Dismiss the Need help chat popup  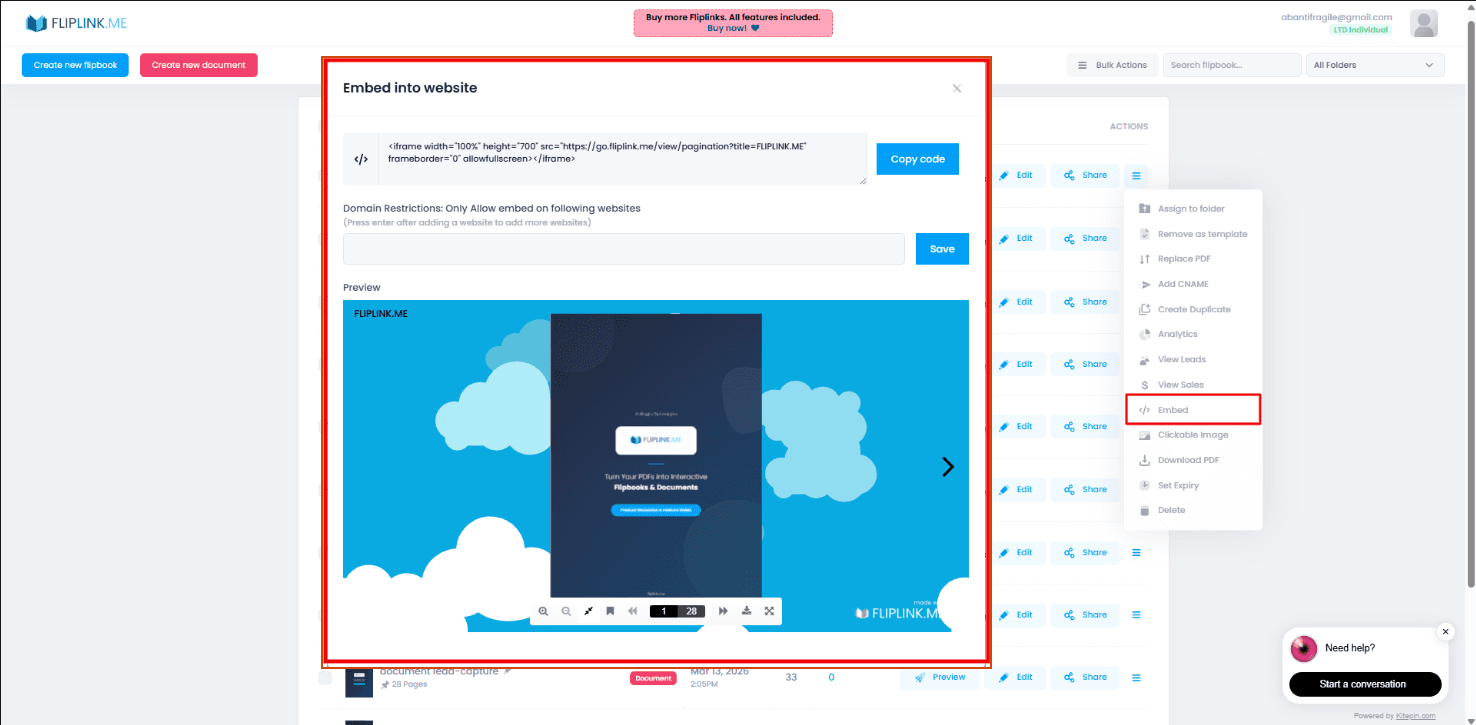click(x=1445, y=632)
